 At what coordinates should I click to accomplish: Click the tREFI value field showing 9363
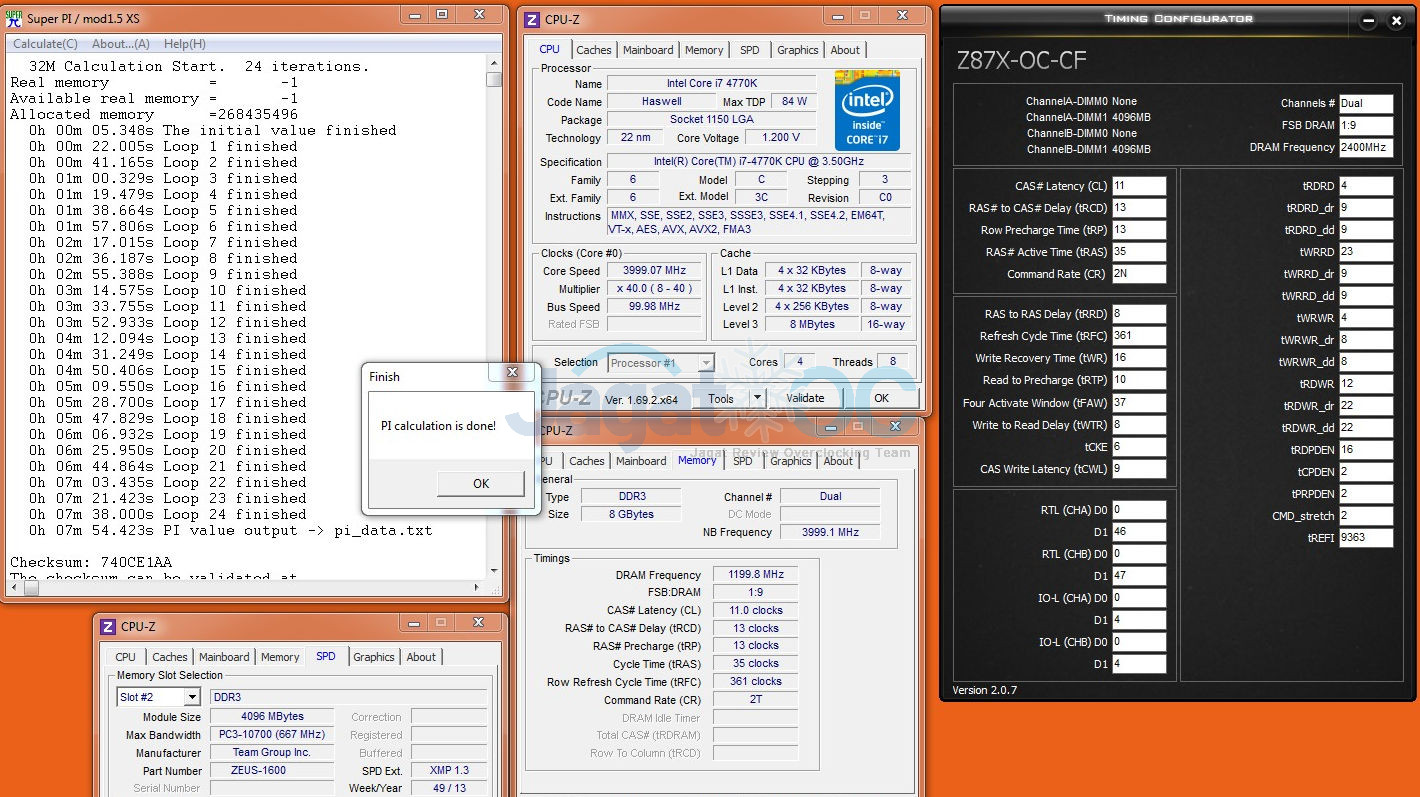[1365, 537]
